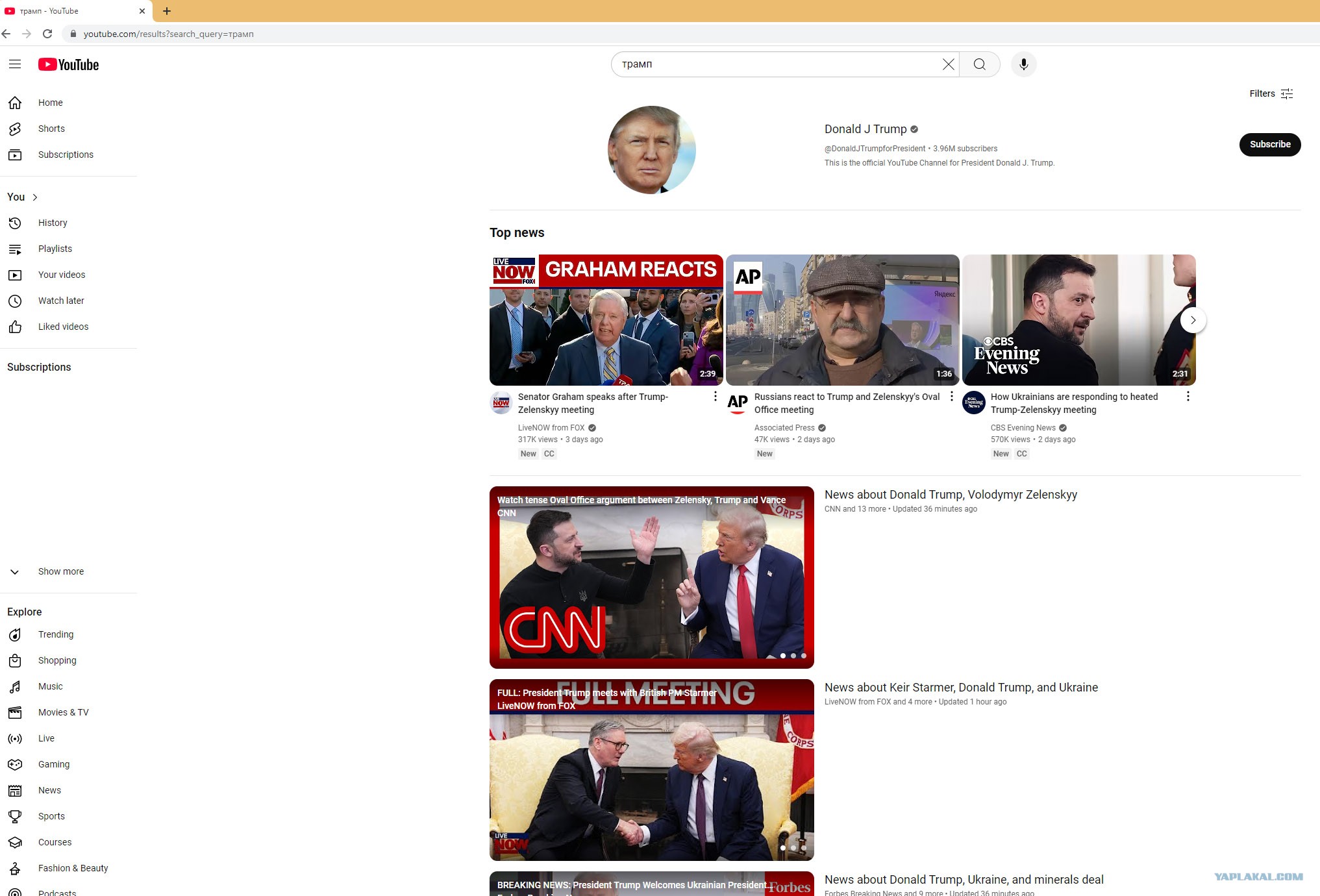
Task: Open the Live broadcast icon
Action: (15, 738)
